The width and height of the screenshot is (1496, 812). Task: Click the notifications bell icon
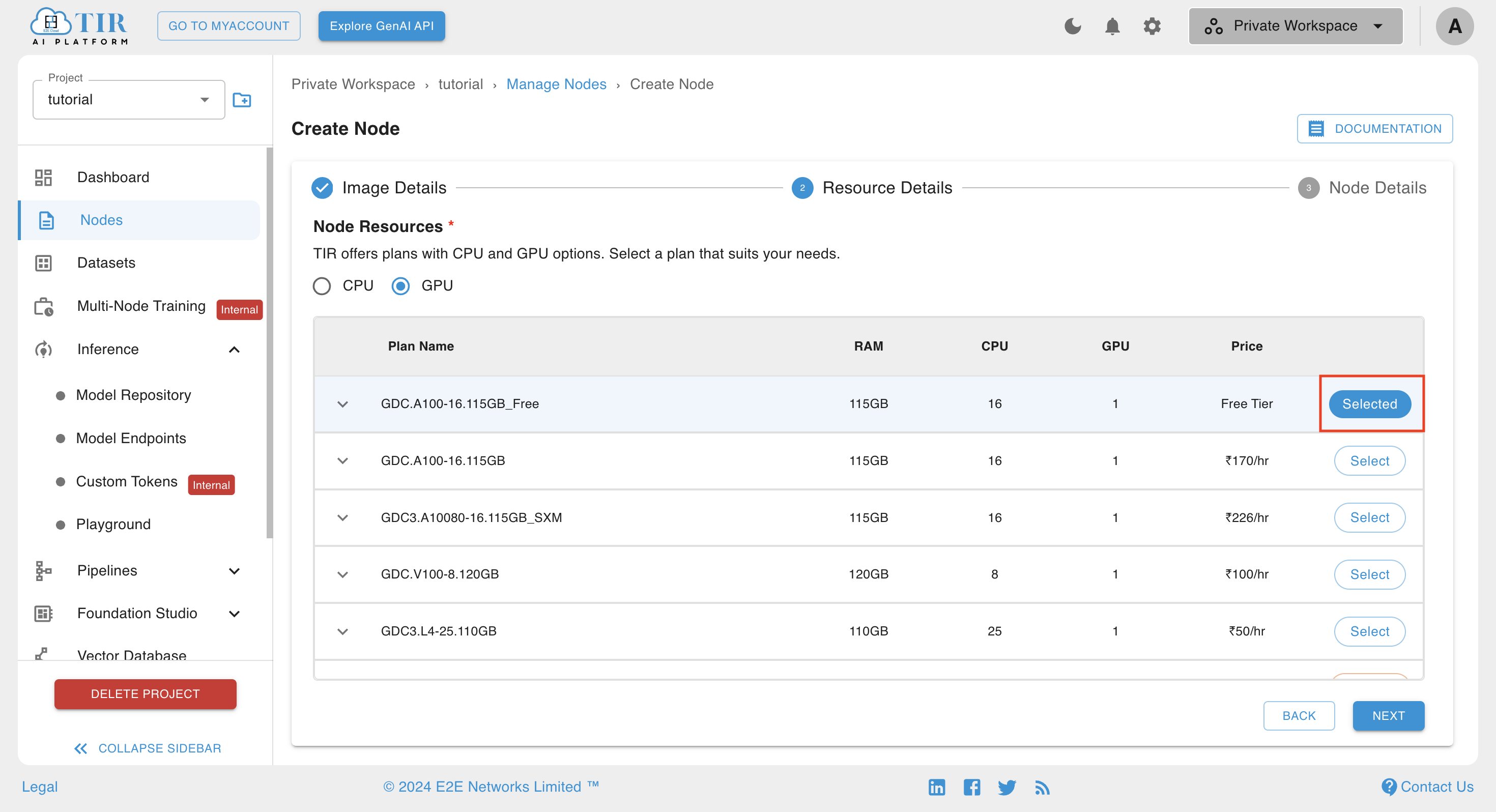pos(1113,26)
